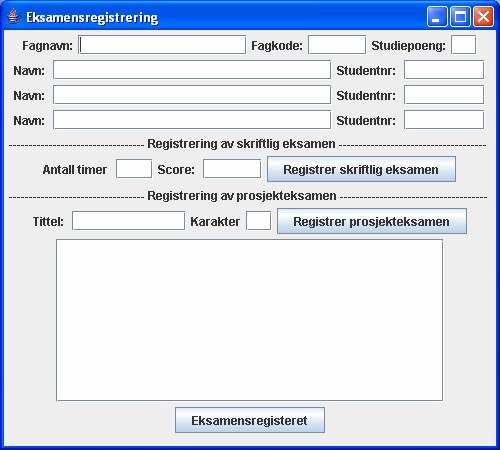This screenshot has width=500, height=450.
Task: Click the second Navn text field
Action: tap(192, 95)
